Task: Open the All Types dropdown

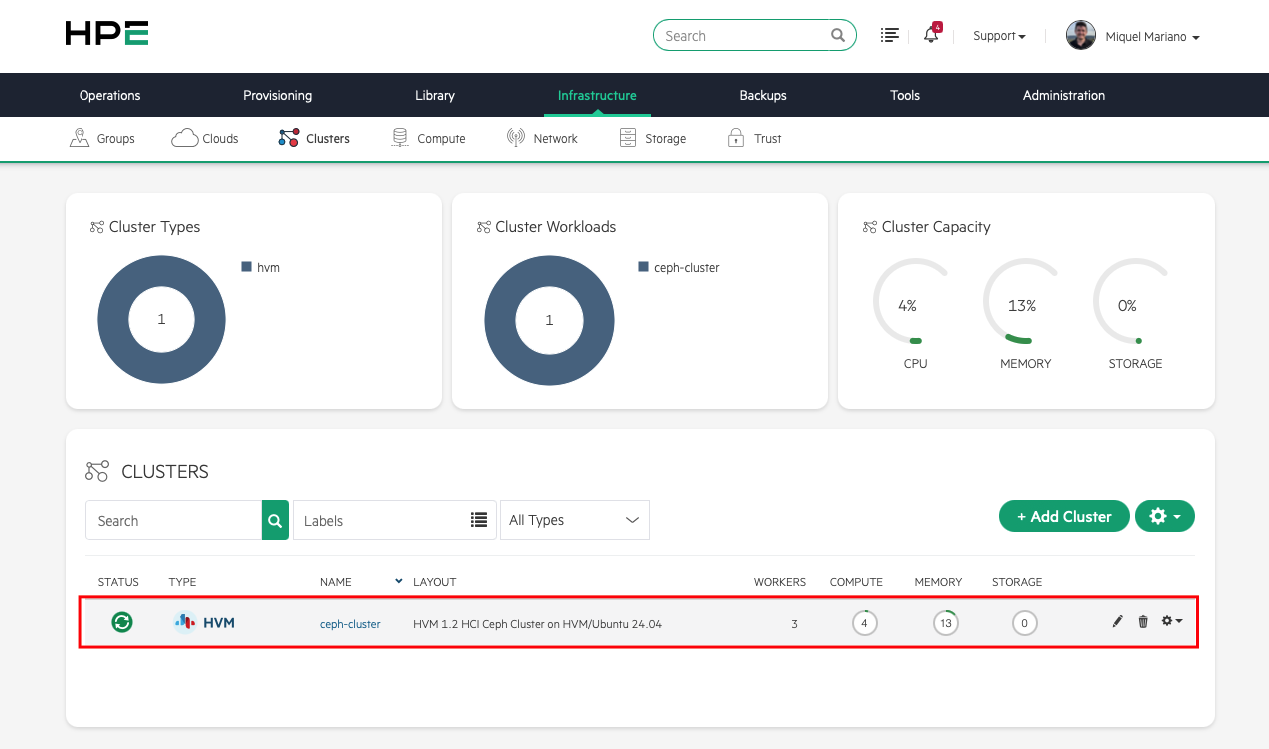Action: click(575, 520)
